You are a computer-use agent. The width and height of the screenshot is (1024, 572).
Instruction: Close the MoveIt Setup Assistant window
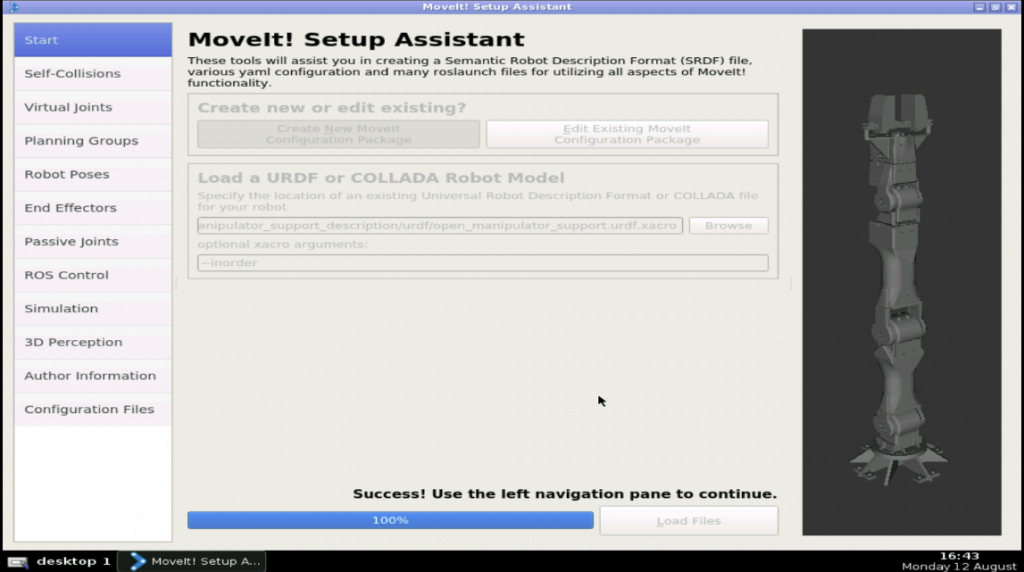1011,7
